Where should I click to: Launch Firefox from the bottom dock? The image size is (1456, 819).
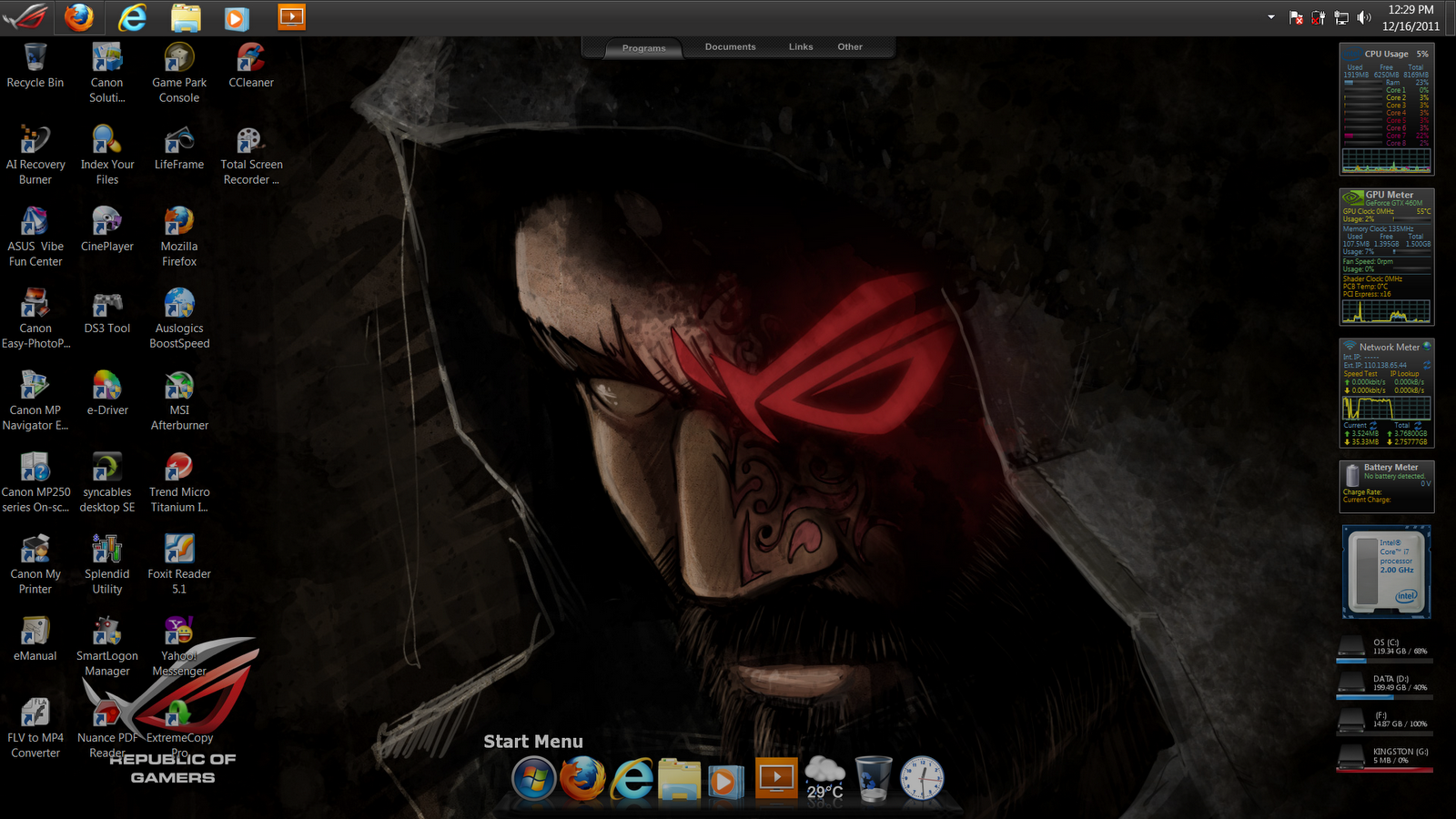pyautogui.click(x=582, y=779)
